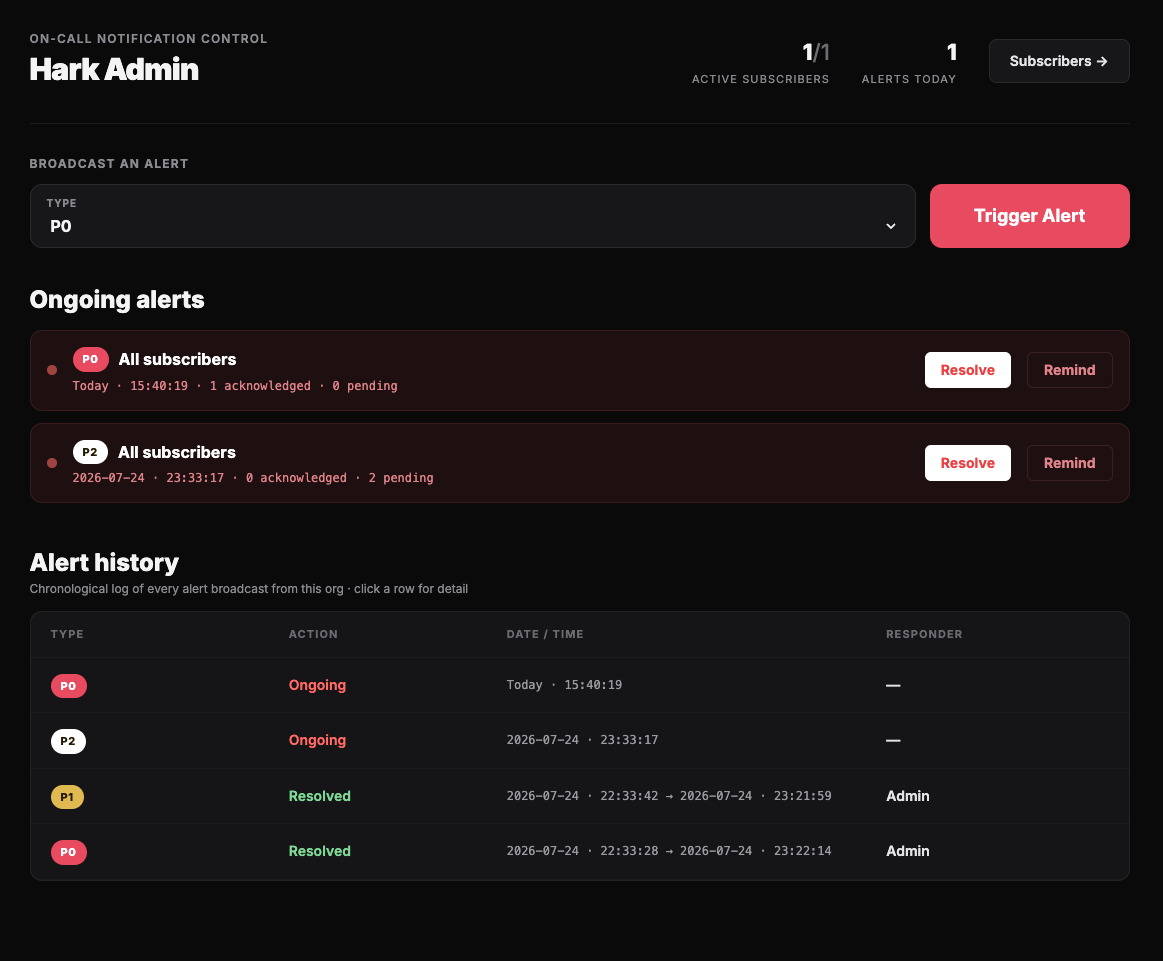Click the Hark Admin title
Screen dimensions: 1163x961
click(x=114, y=69)
